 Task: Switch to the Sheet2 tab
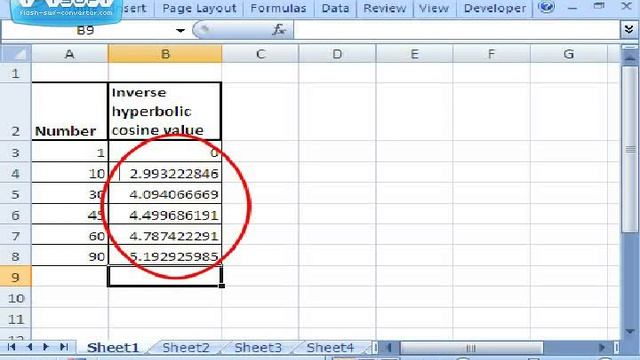click(x=186, y=347)
